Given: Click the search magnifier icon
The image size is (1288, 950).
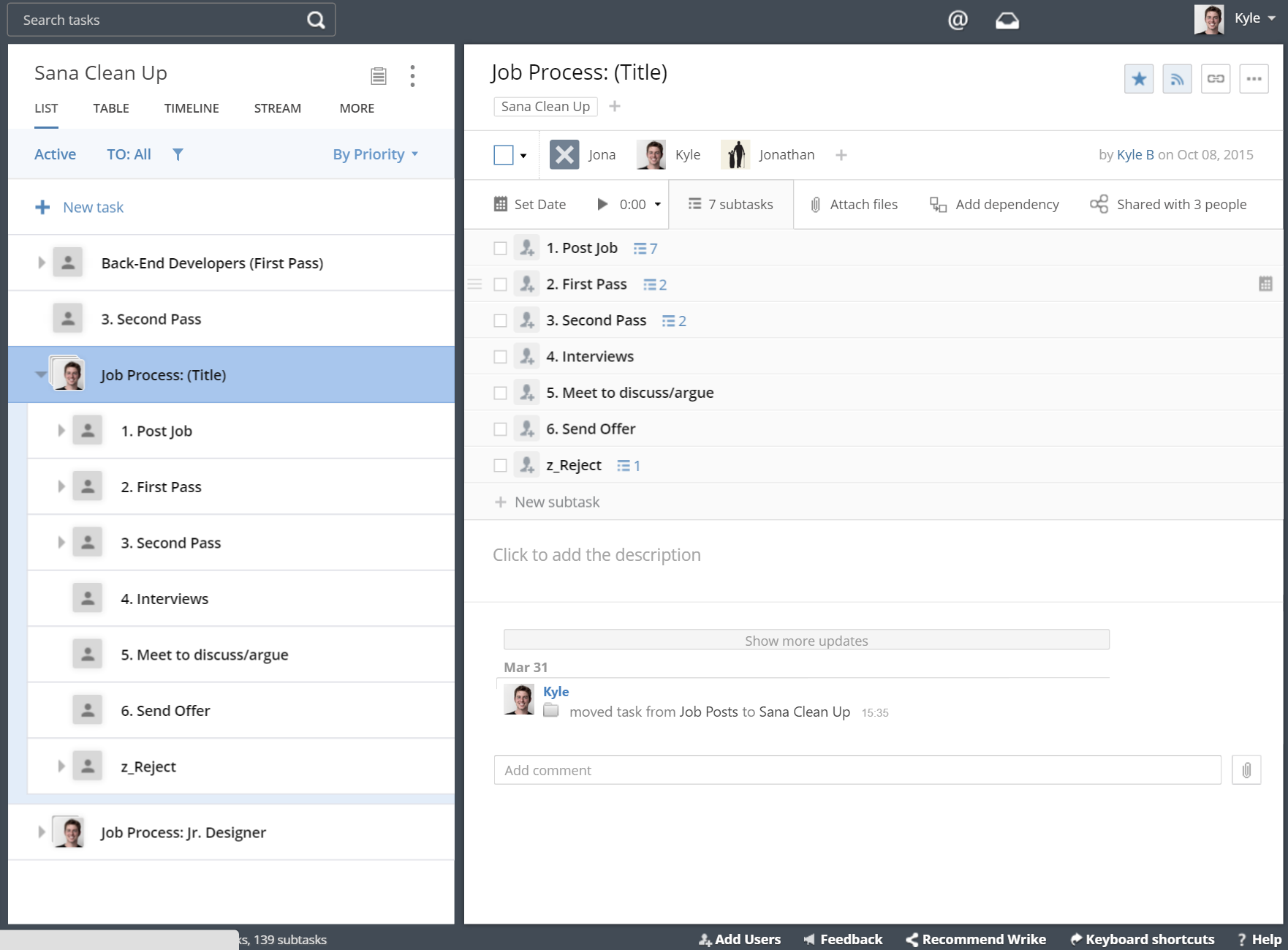Looking at the screenshot, I should coord(316,20).
